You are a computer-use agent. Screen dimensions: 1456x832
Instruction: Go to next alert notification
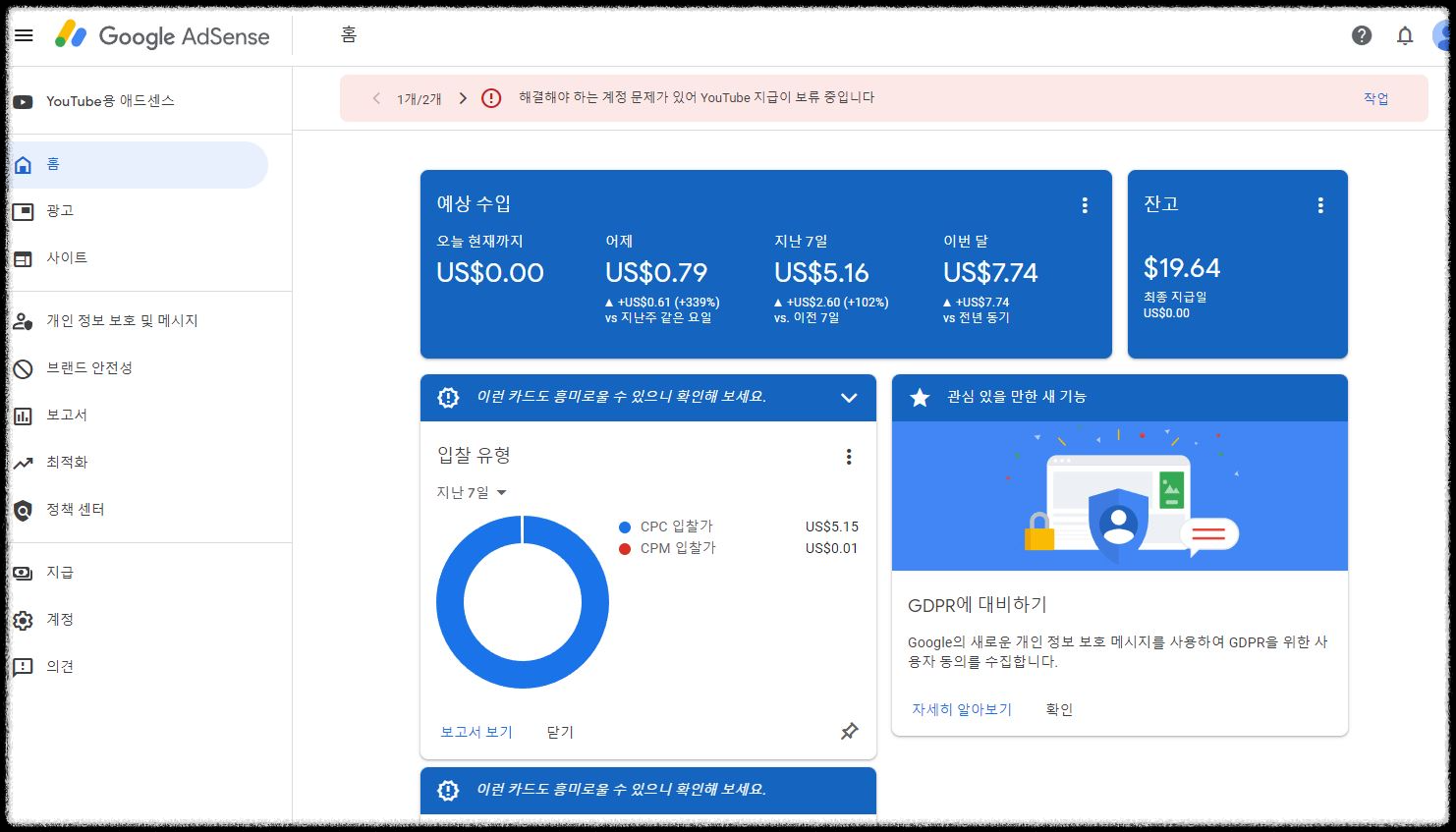[463, 98]
